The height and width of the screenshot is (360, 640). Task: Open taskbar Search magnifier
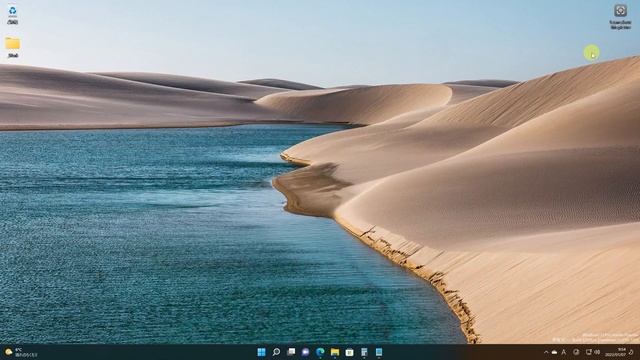pos(276,352)
